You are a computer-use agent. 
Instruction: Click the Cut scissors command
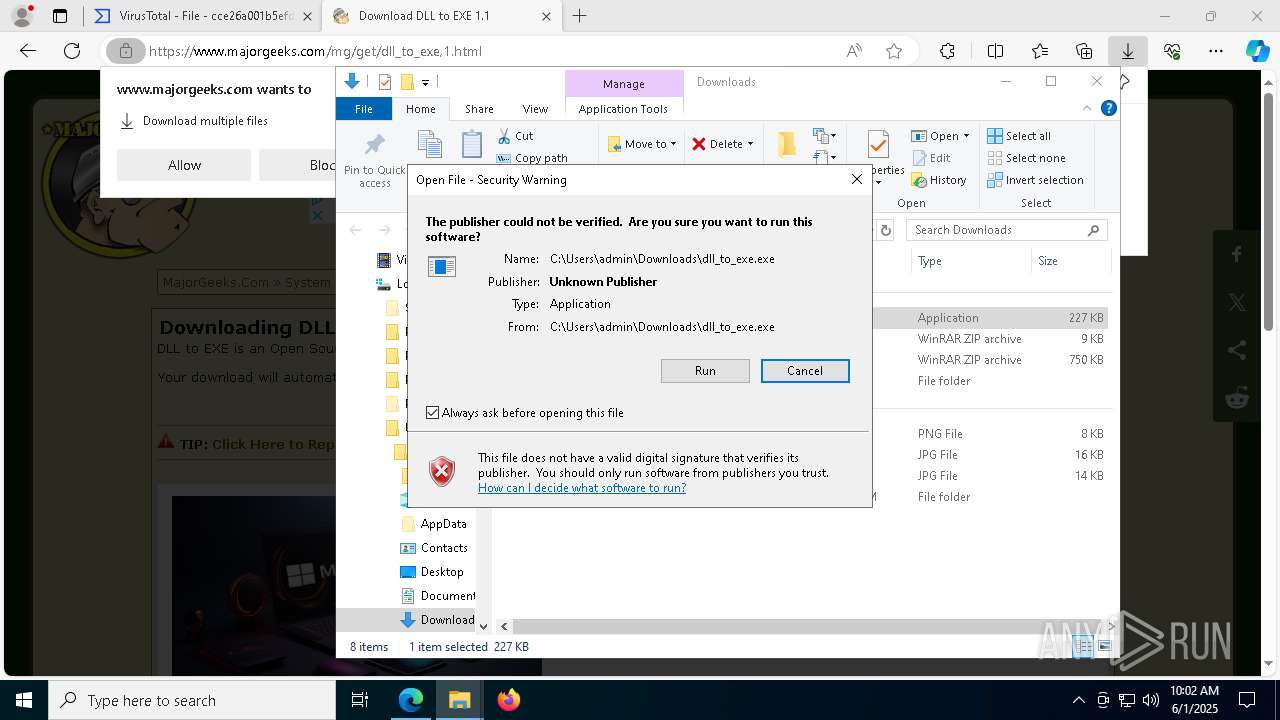516,136
